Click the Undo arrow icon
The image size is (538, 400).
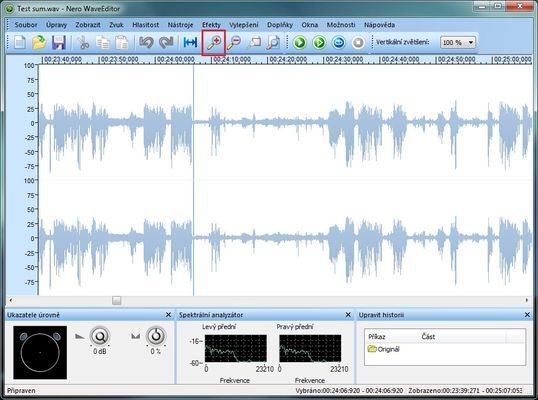click(146, 43)
